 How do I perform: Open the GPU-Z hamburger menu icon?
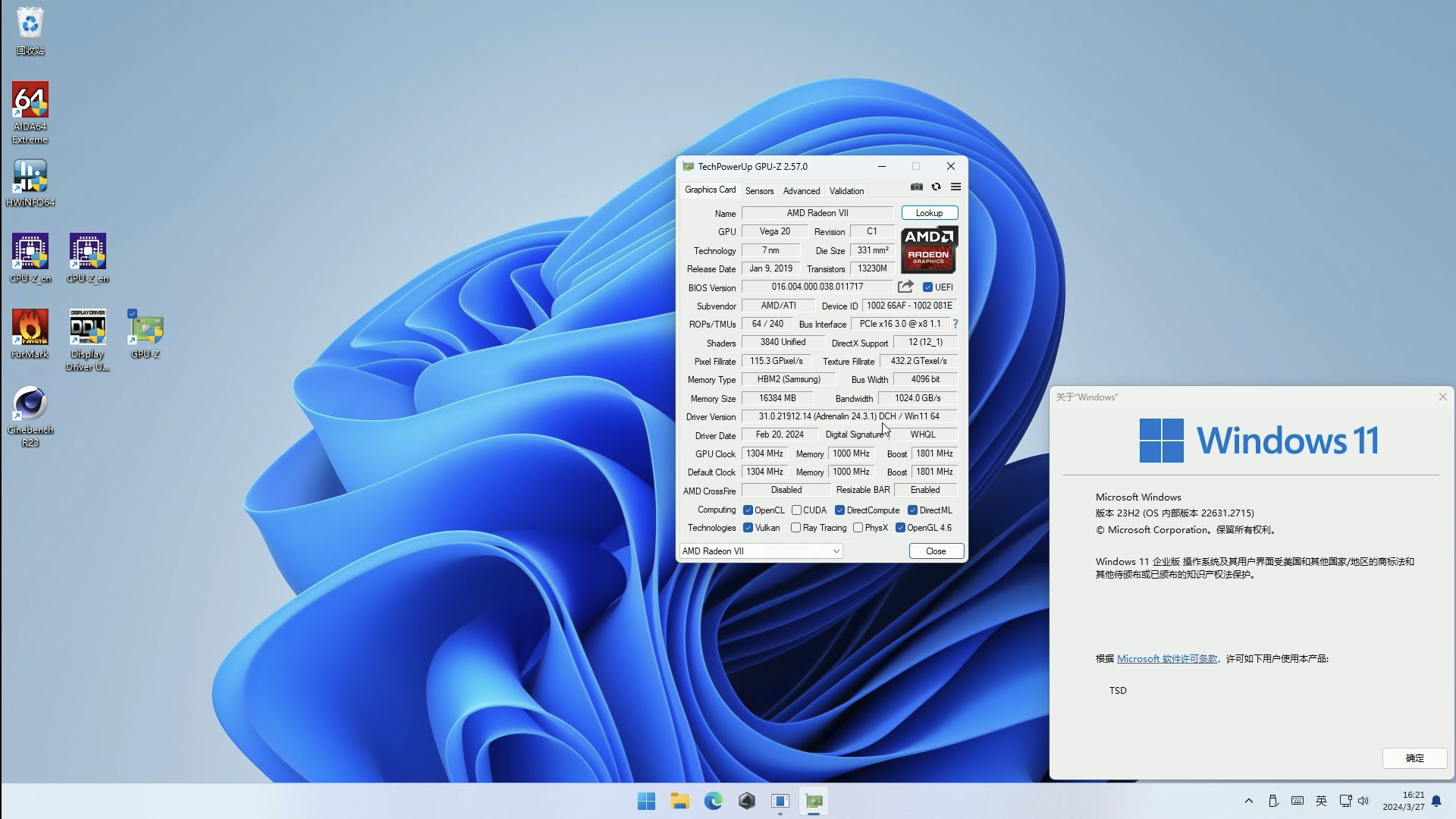(955, 187)
